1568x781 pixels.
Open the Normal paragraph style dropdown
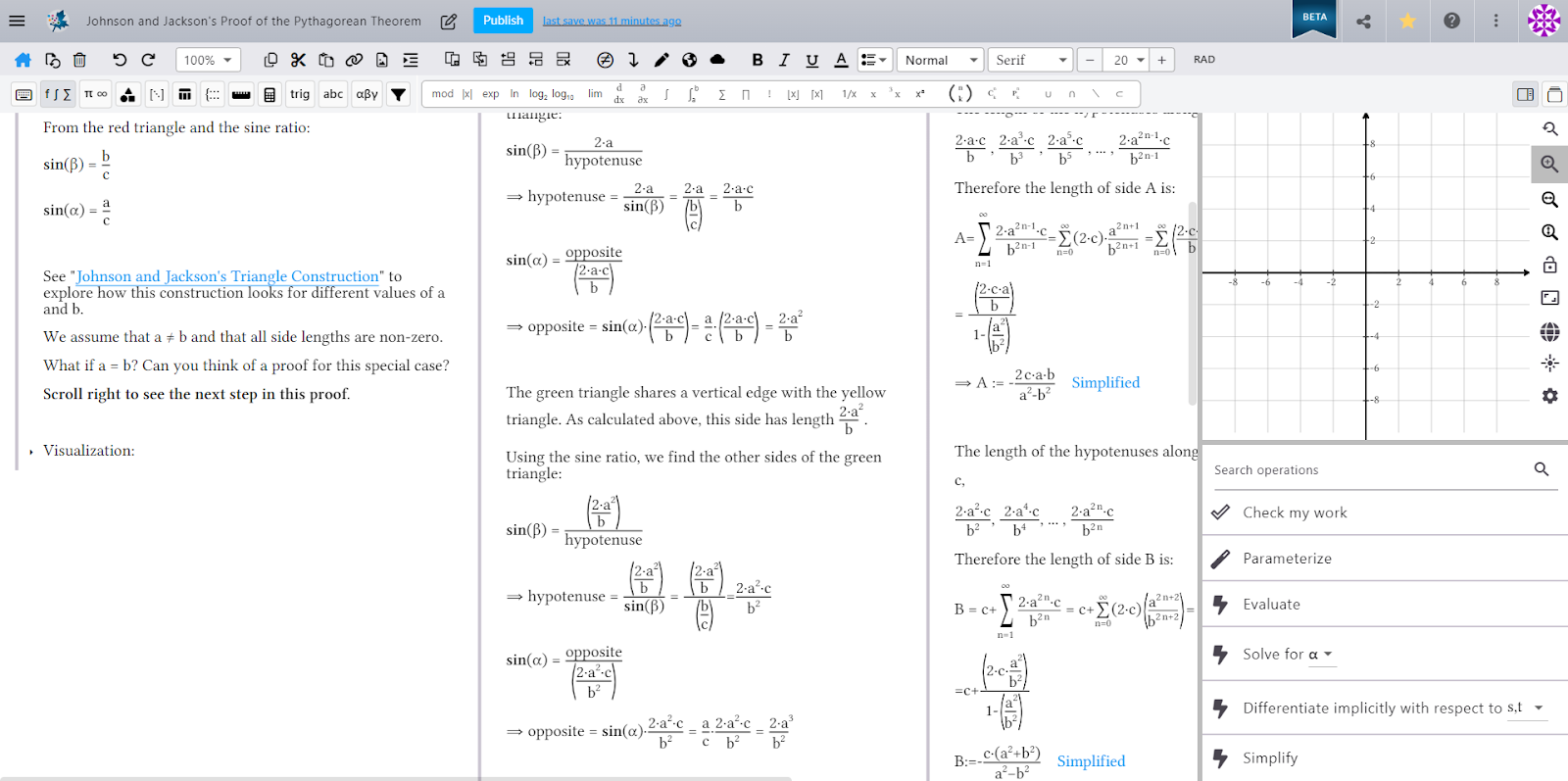pos(940,60)
